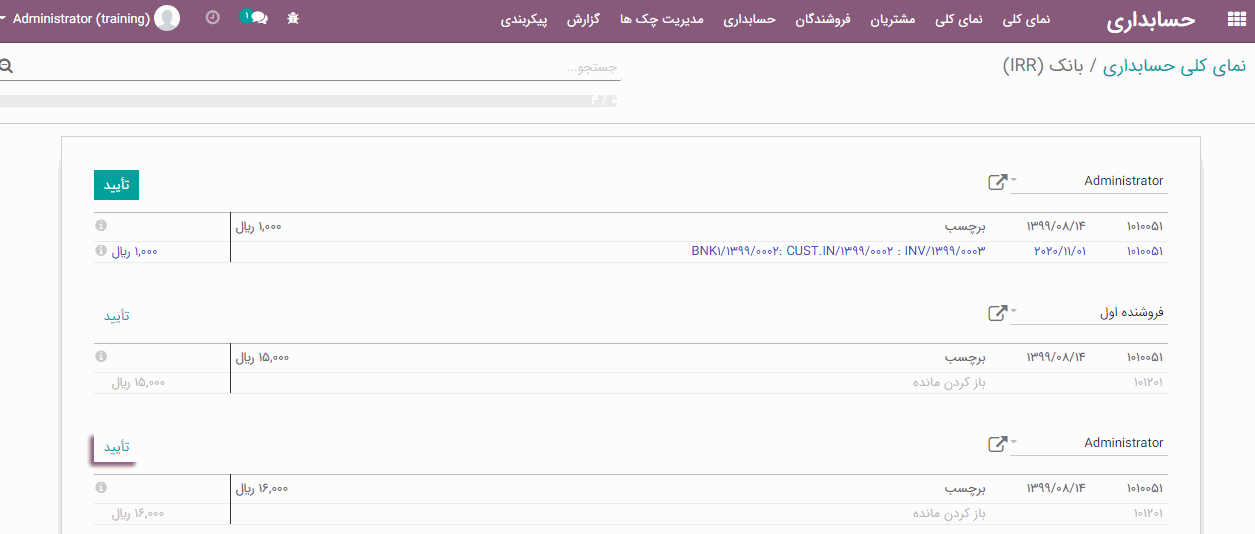Open the پیکربندی menu
The width and height of the screenshot is (1255, 534).
(x=524, y=20)
